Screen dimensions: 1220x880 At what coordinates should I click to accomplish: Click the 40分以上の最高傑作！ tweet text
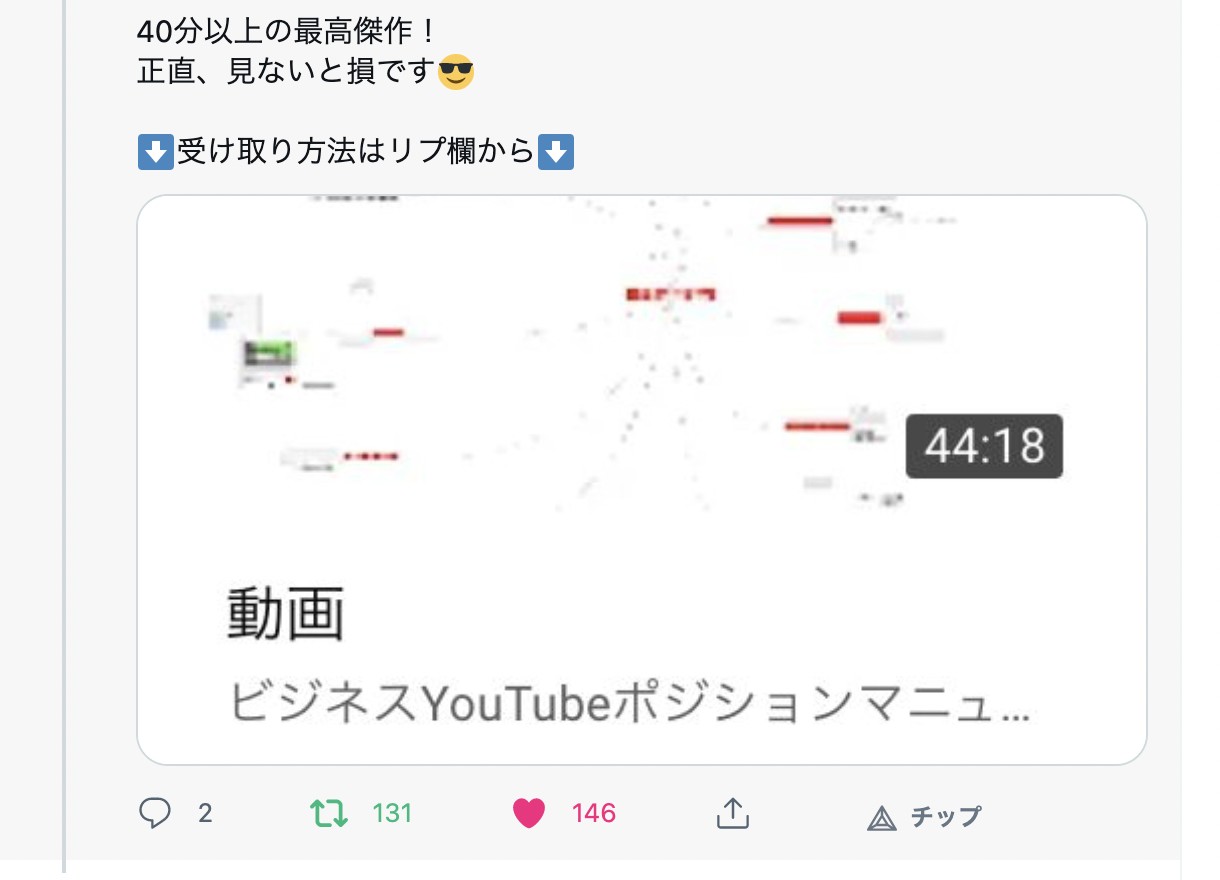pos(287,31)
